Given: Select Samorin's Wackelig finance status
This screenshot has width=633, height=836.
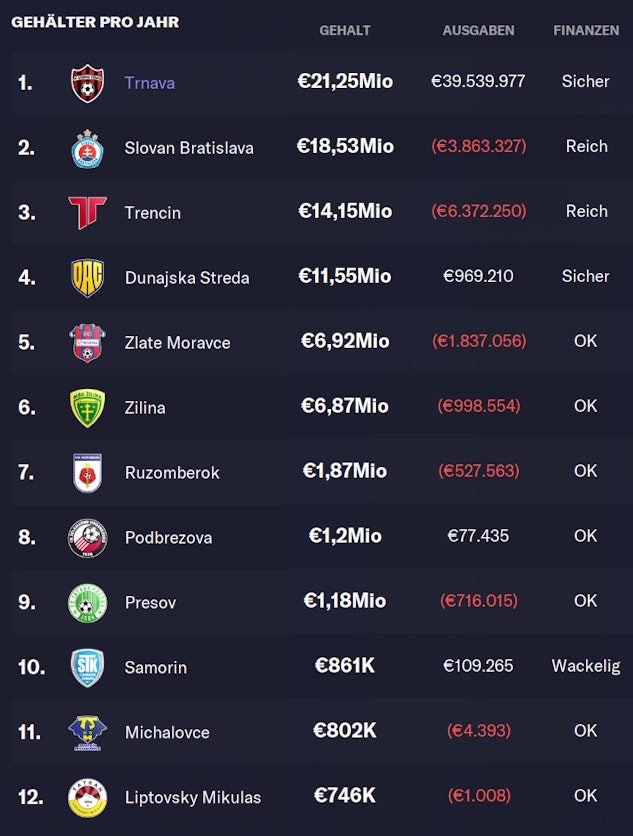Looking at the screenshot, I should 586,666.
